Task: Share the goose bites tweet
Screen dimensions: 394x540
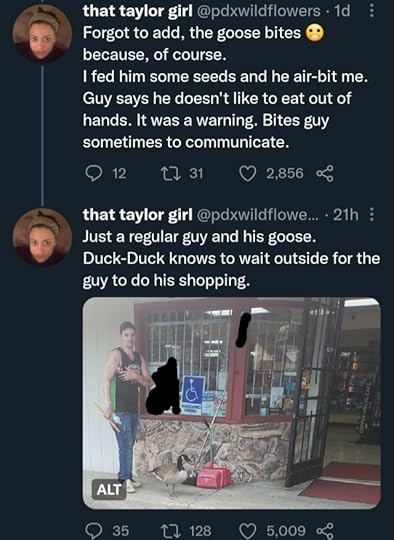Action: pos(325,173)
